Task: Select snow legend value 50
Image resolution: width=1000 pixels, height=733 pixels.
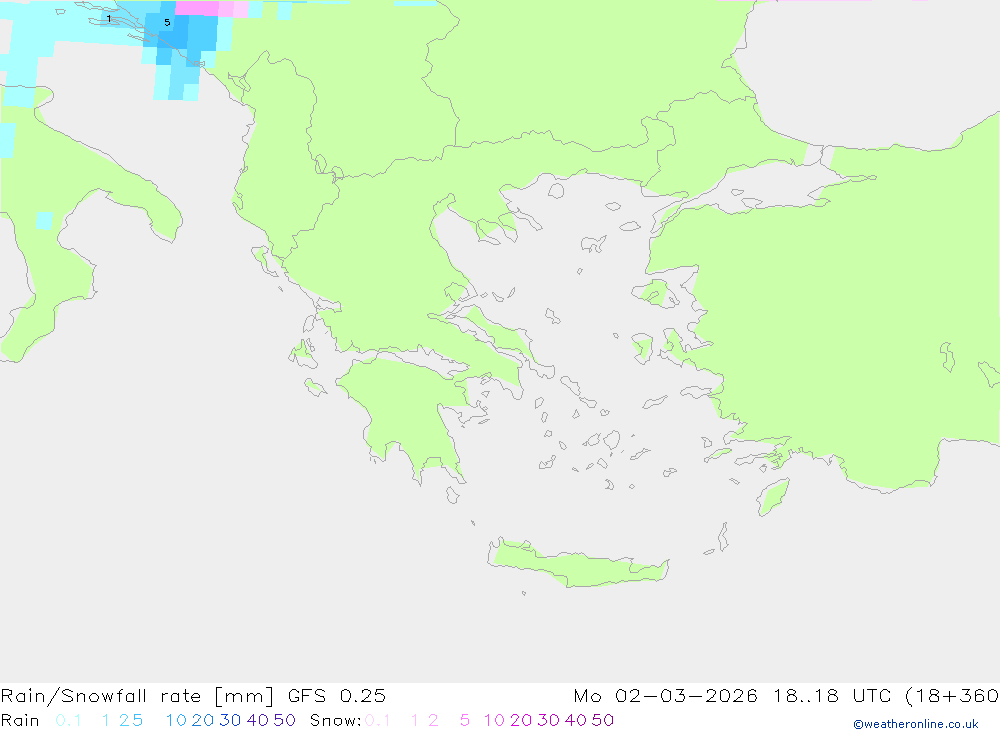Action: click(603, 720)
